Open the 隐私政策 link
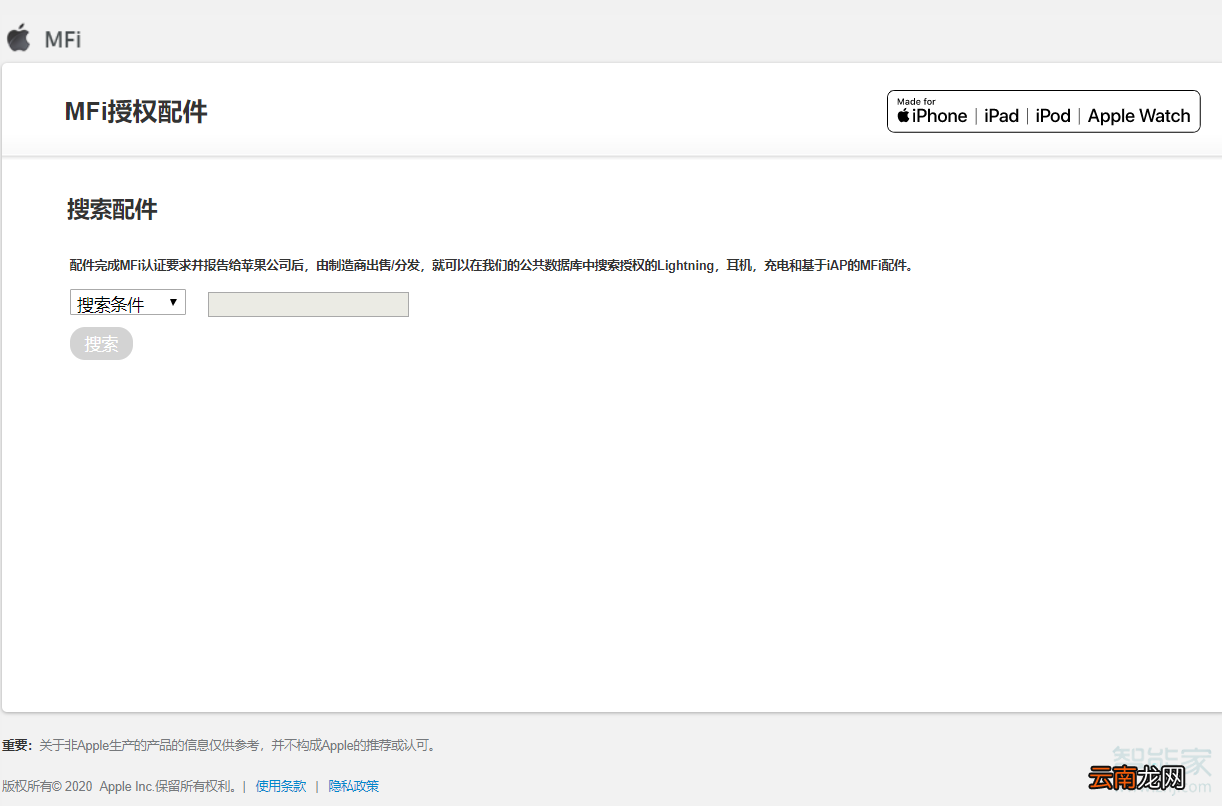 coord(354,786)
